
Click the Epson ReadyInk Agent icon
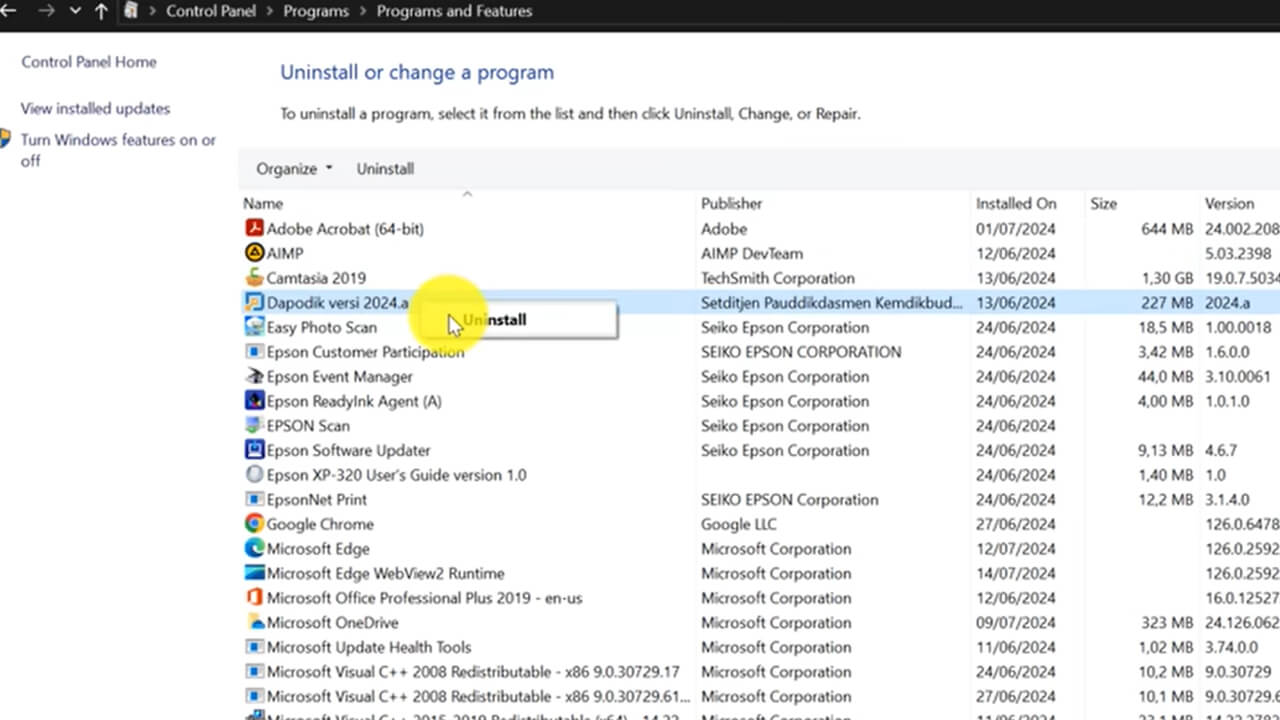254,401
